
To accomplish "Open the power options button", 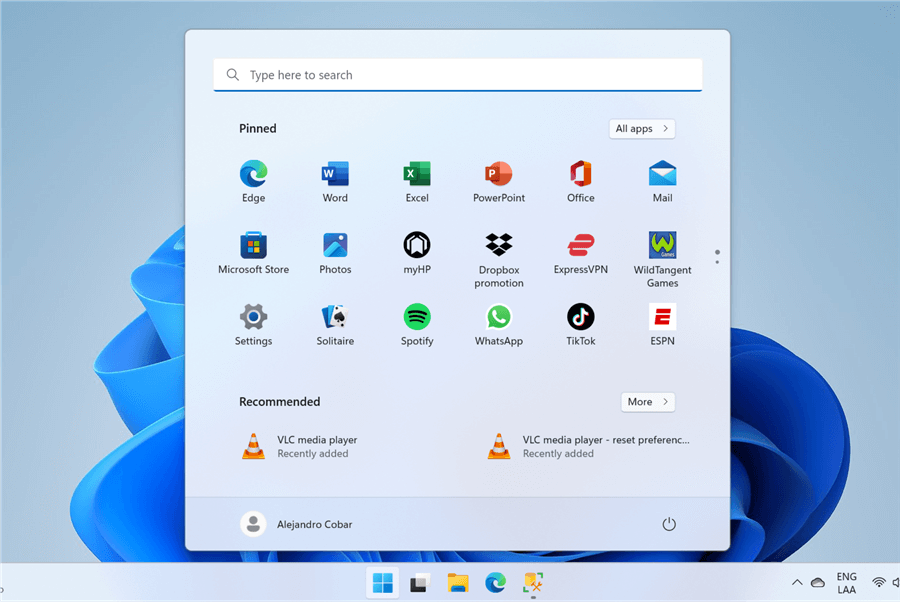I will click(x=669, y=524).
